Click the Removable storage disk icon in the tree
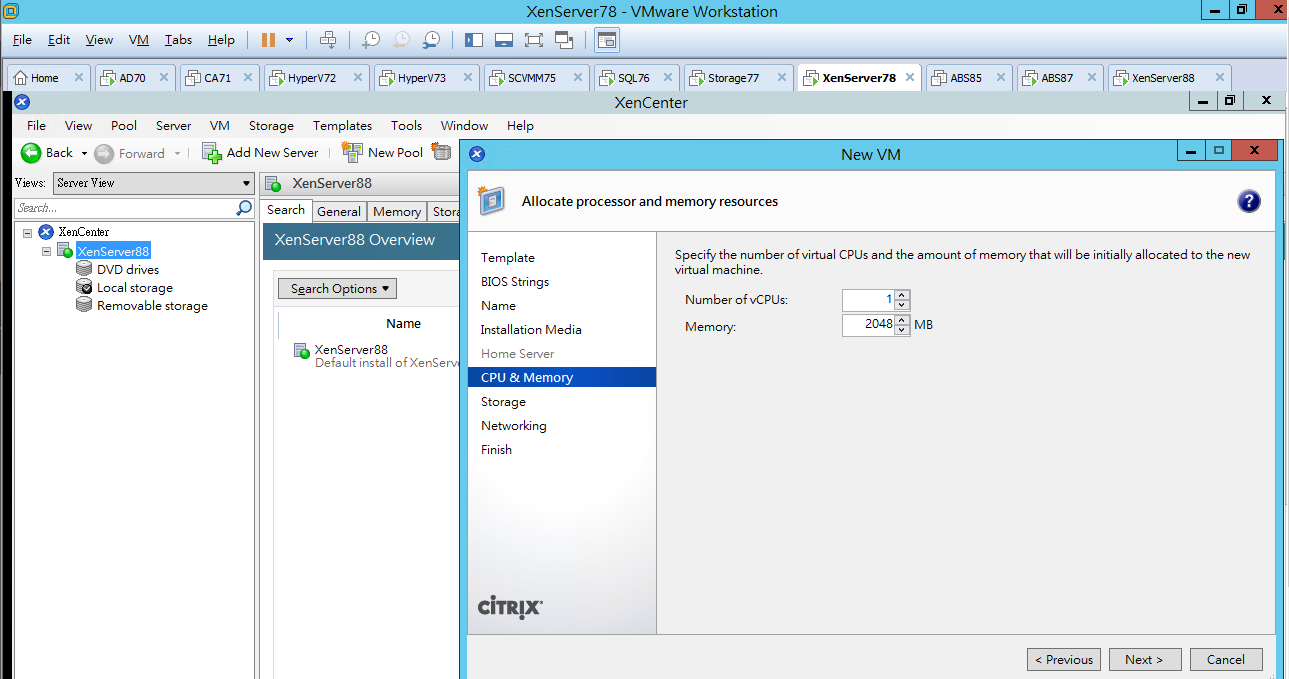 tap(85, 305)
